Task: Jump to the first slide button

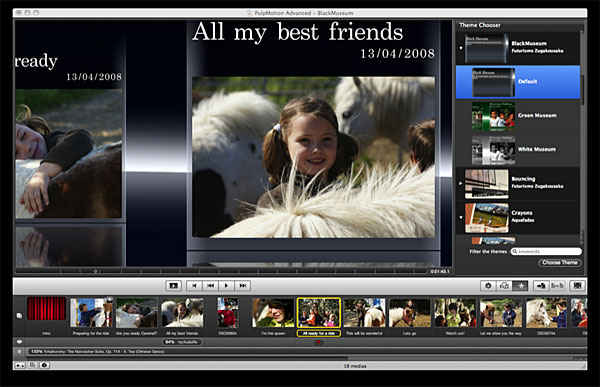Action: coord(194,286)
